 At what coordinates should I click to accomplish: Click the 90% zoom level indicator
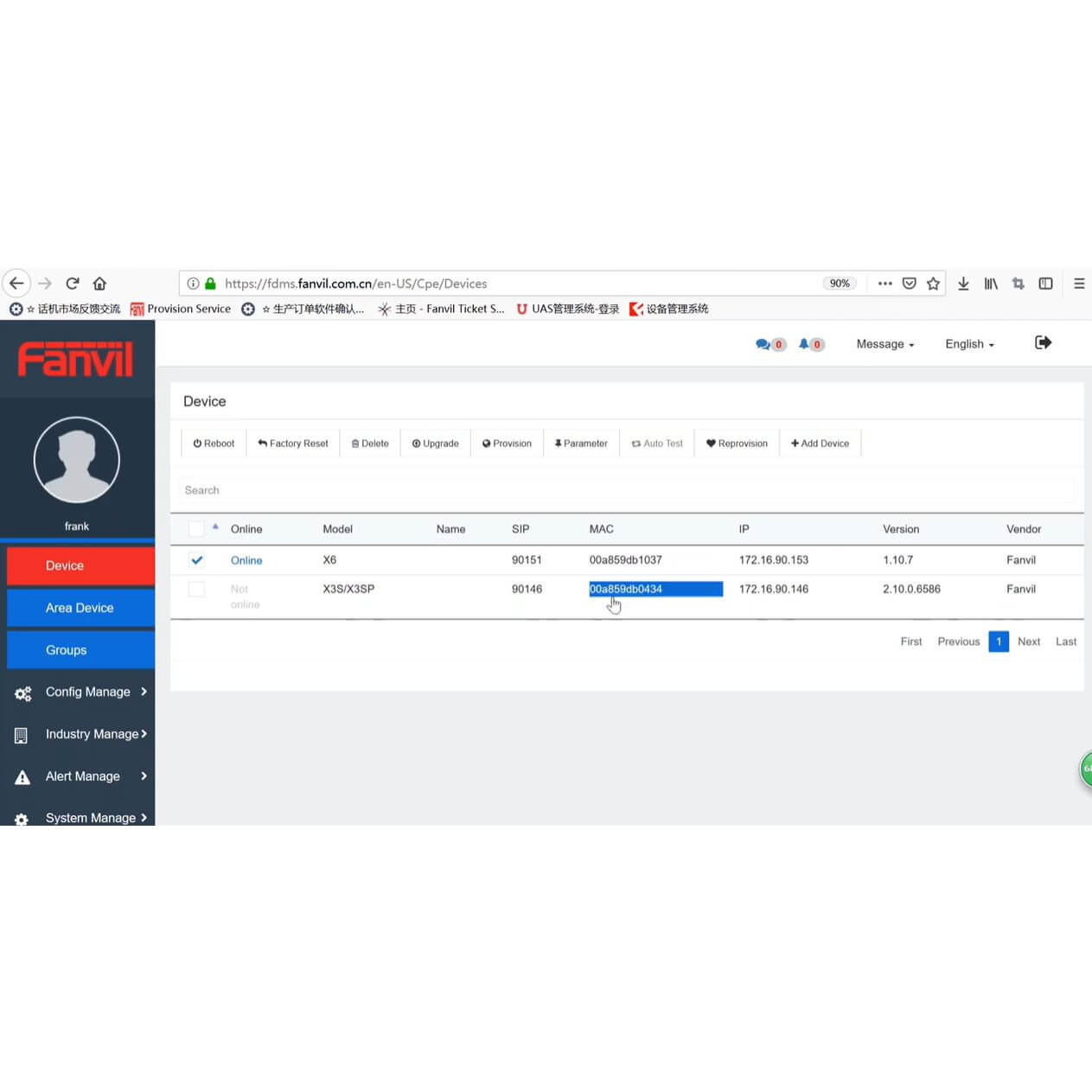(x=840, y=284)
